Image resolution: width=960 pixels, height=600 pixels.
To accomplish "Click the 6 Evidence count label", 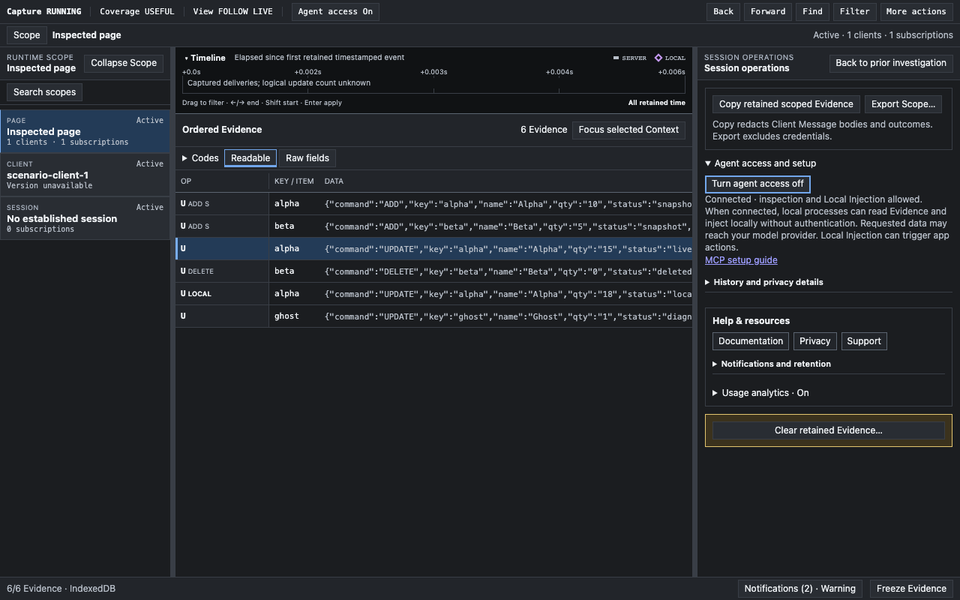I will [544, 130].
